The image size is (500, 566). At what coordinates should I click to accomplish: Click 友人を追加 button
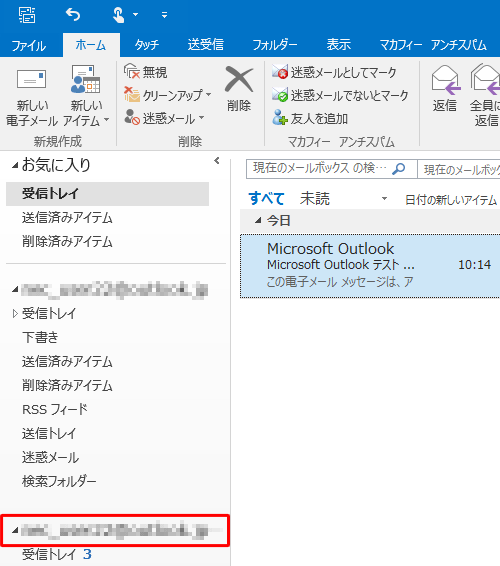click(x=310, y=118)
